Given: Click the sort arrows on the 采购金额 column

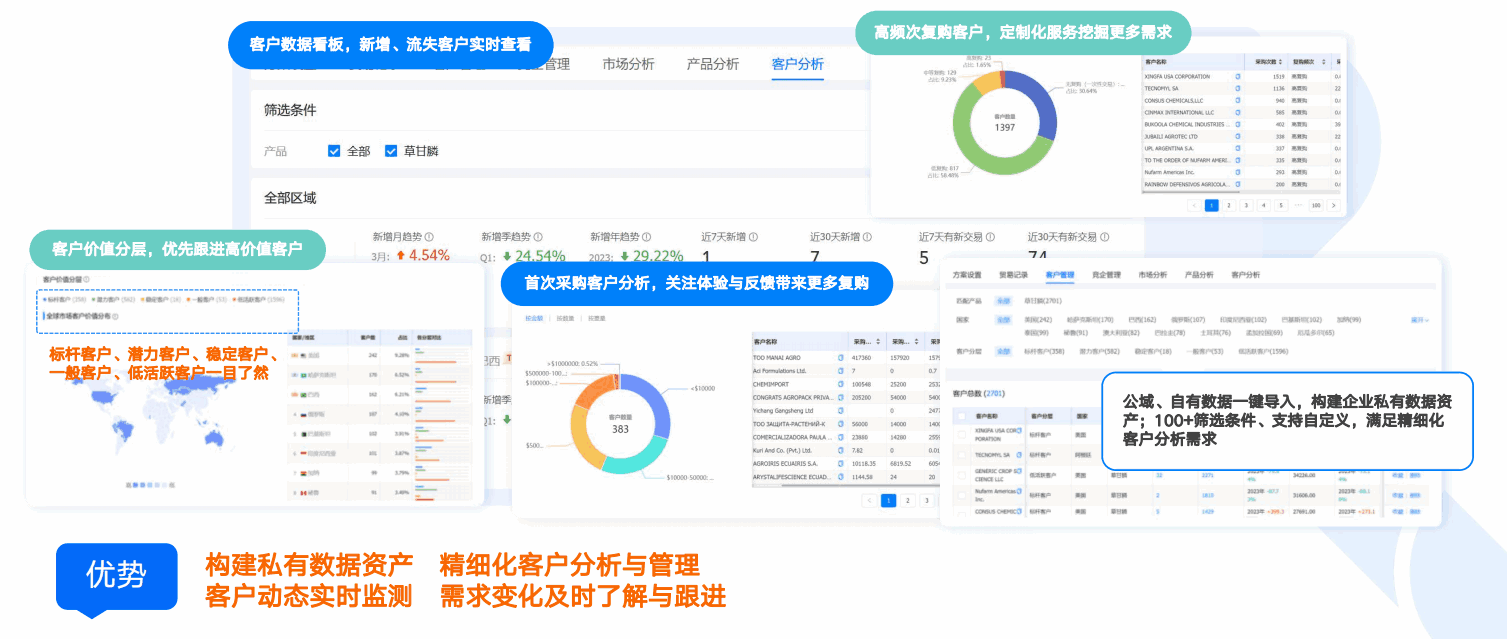Looking at the screenshot, I should tap(877, 342).
